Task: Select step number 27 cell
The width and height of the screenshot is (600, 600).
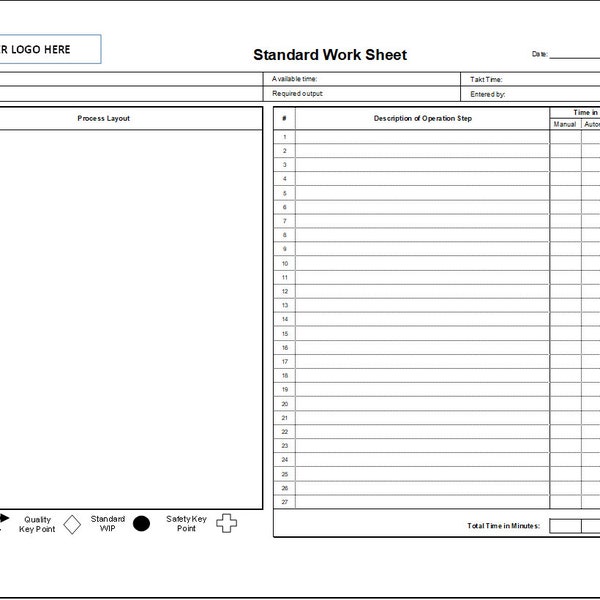Action: 284,502
